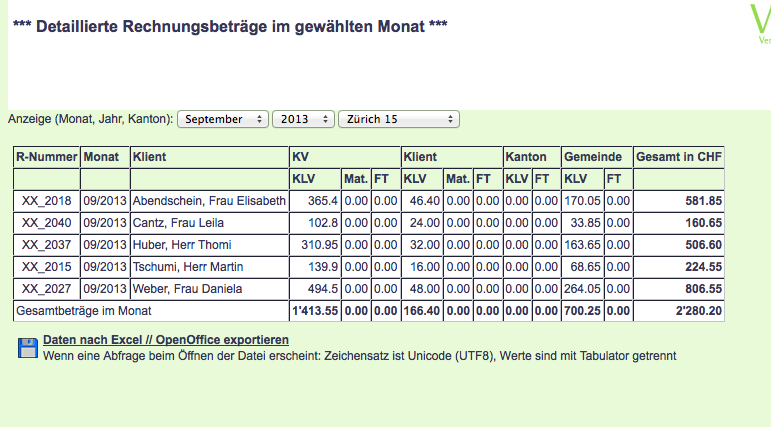Click the Excel // OpenOffice export link
771x427 pixels.
[159, 341]
